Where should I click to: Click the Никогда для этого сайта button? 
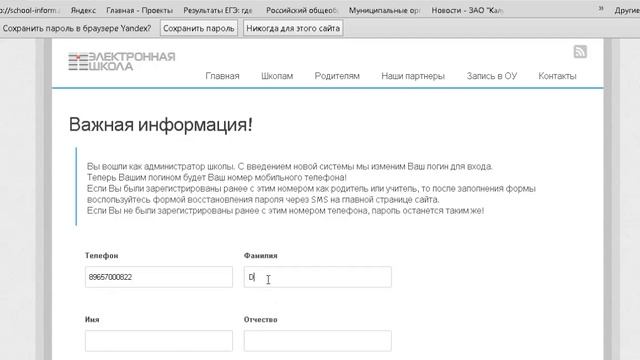click(293, 28)
